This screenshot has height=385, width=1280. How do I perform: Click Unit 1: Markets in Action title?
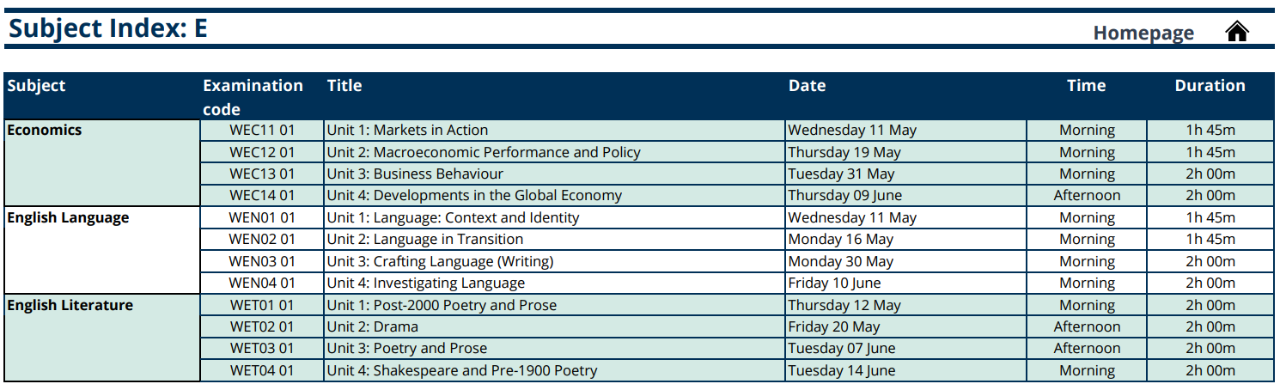click(x=407, y=130)
